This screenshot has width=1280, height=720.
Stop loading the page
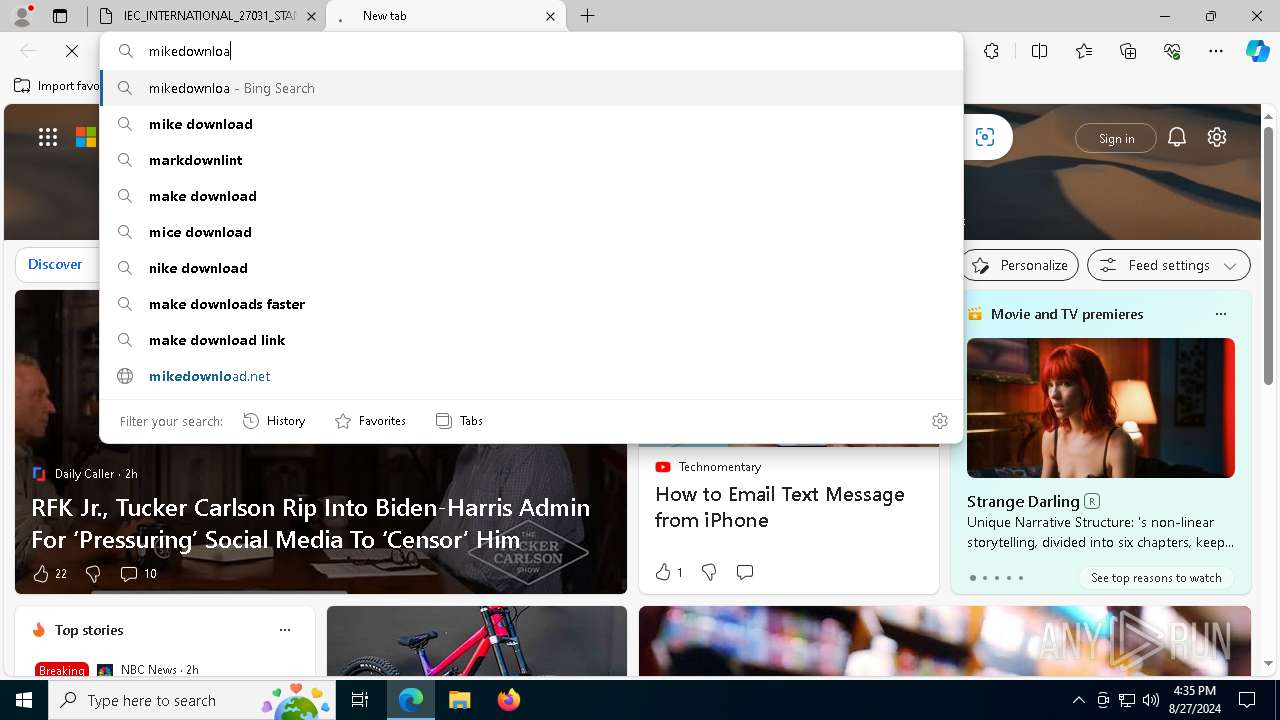pos(72,51)
